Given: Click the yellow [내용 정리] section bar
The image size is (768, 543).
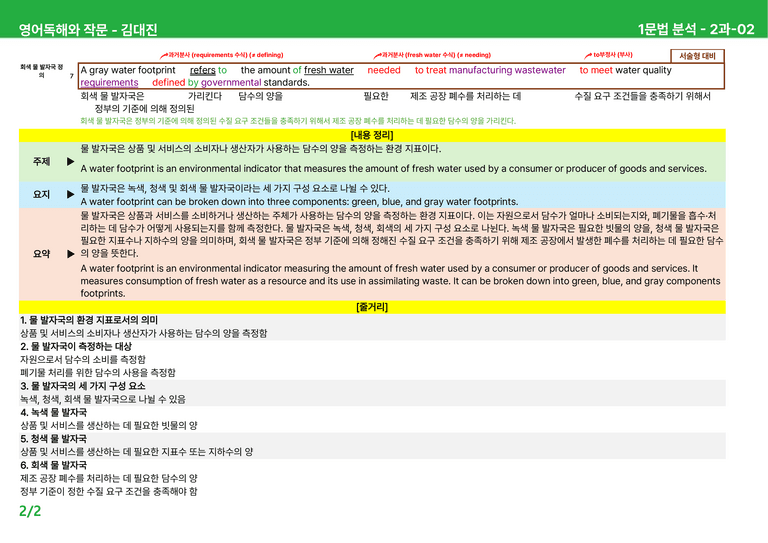Looking at the screenshot, I should coord(372,135).
